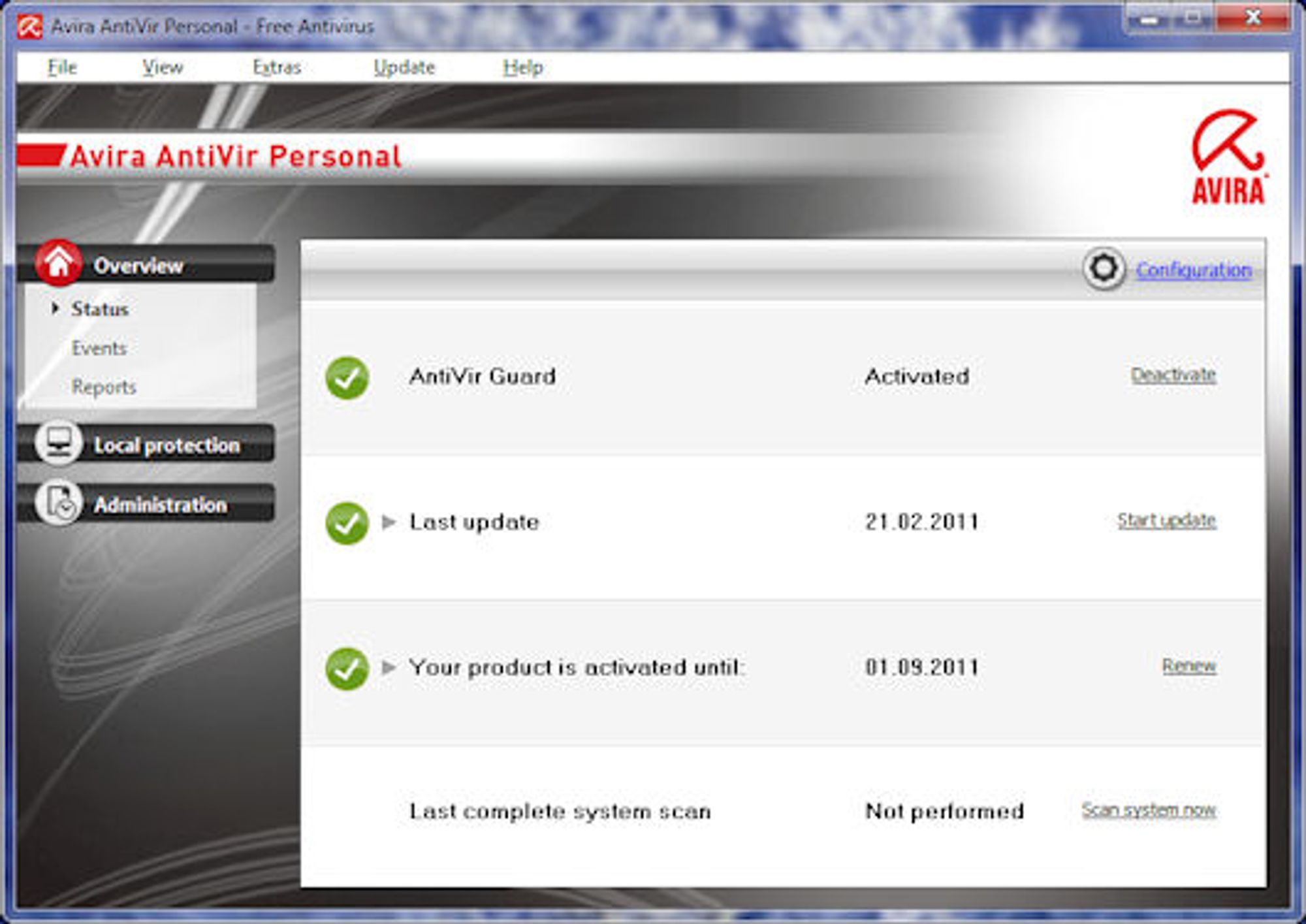Expand the product activation details arrow
The width and height of the screenshot is (1306, 924).
coord(389,667)
